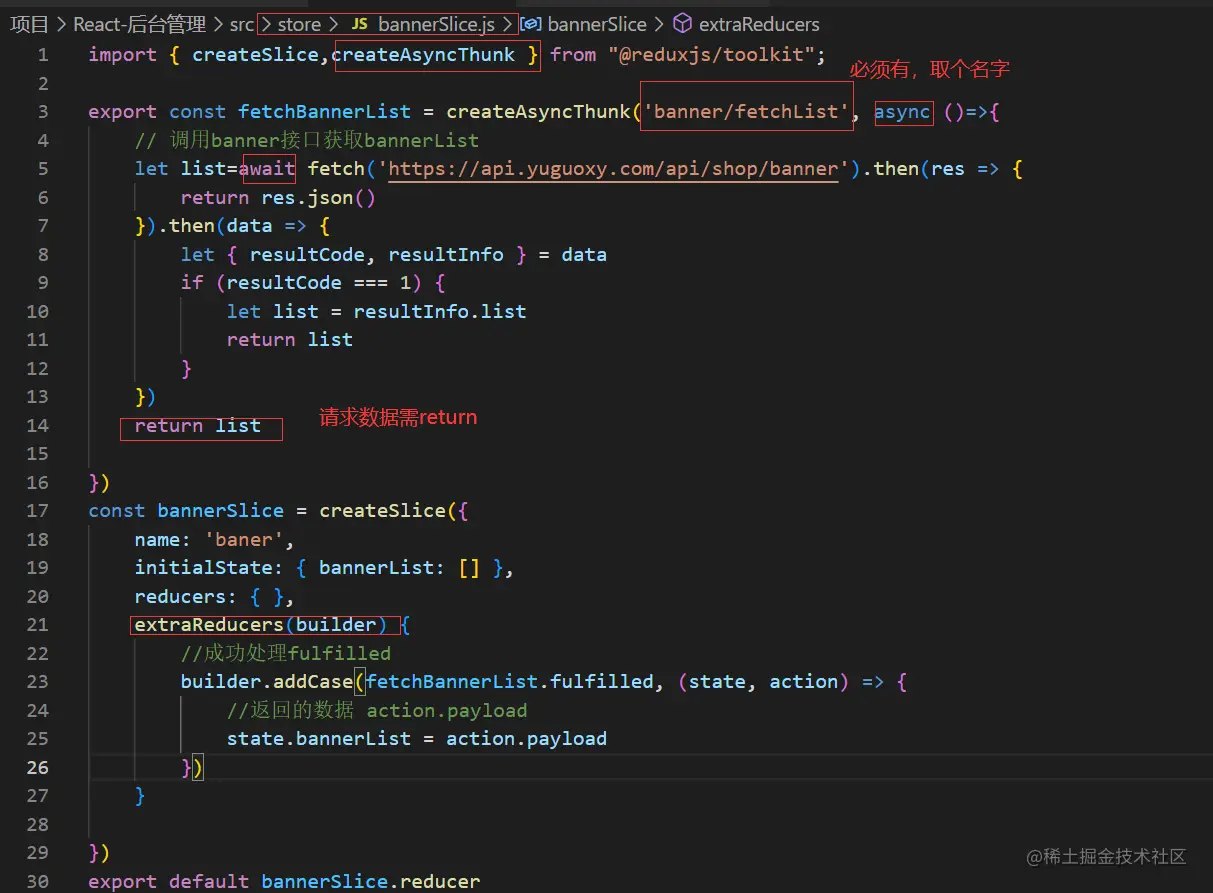
Task: Select the src breadcrumb folder
Action: [242, 24]
